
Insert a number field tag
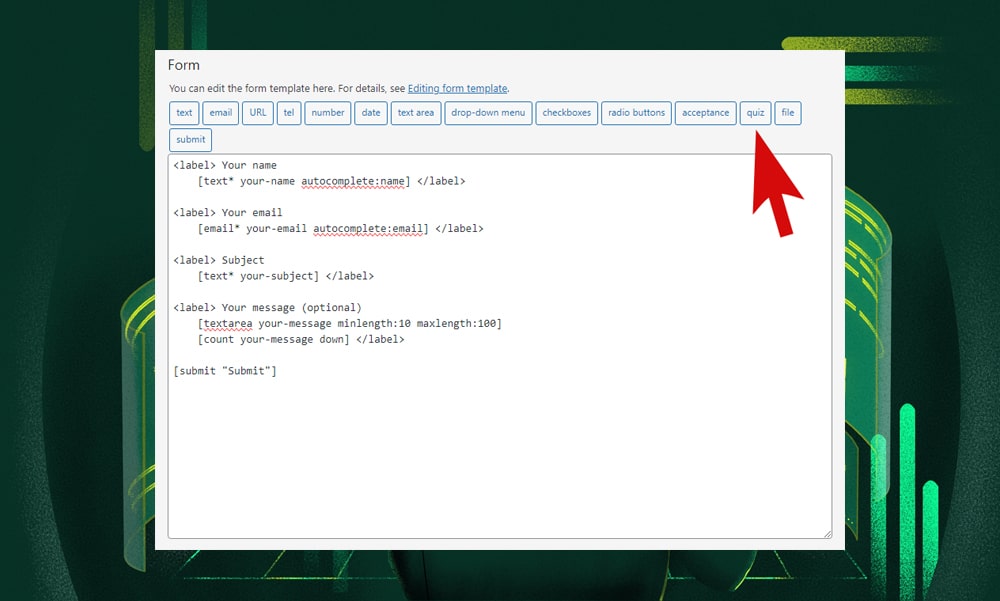pyautogui.click(x=327, y=113)
